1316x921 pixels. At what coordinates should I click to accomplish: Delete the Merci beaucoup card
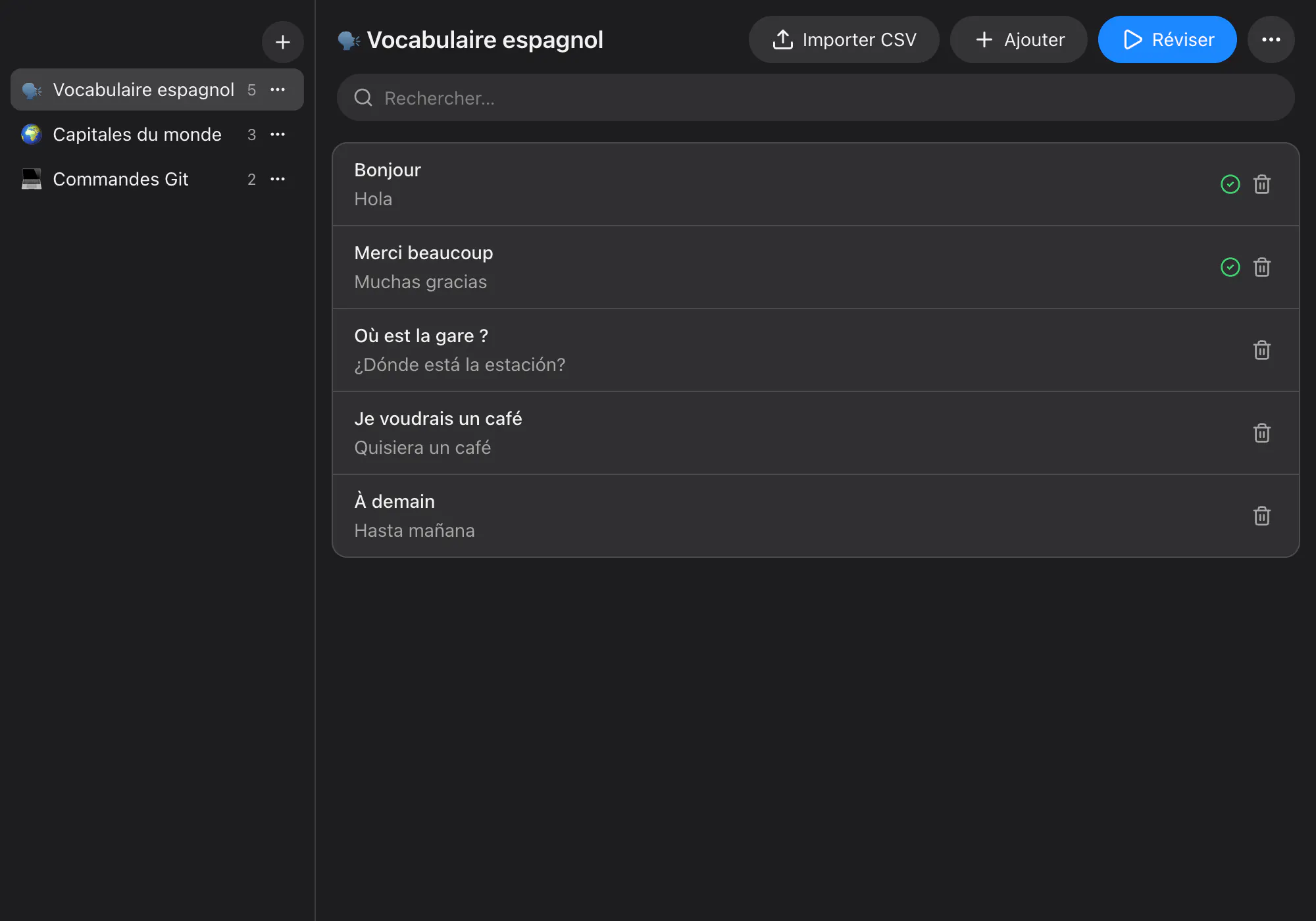pyautogui.click(x=1261, y=267)
